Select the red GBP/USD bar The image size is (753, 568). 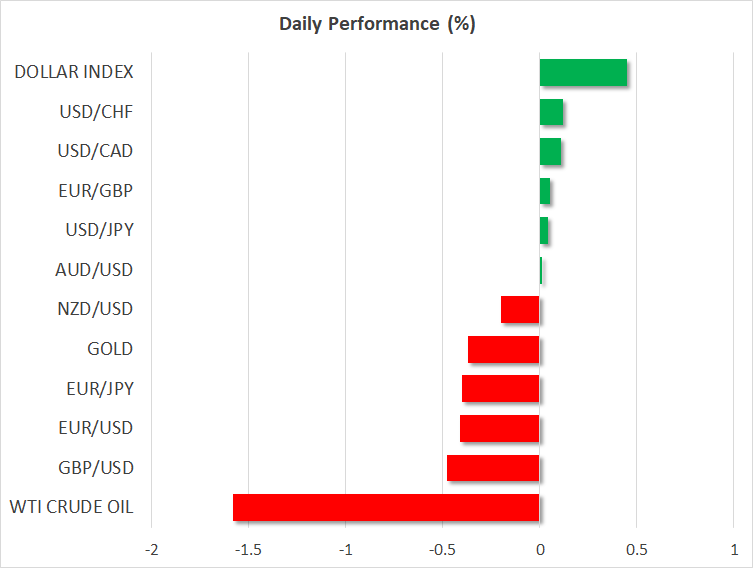coord(493,468)
